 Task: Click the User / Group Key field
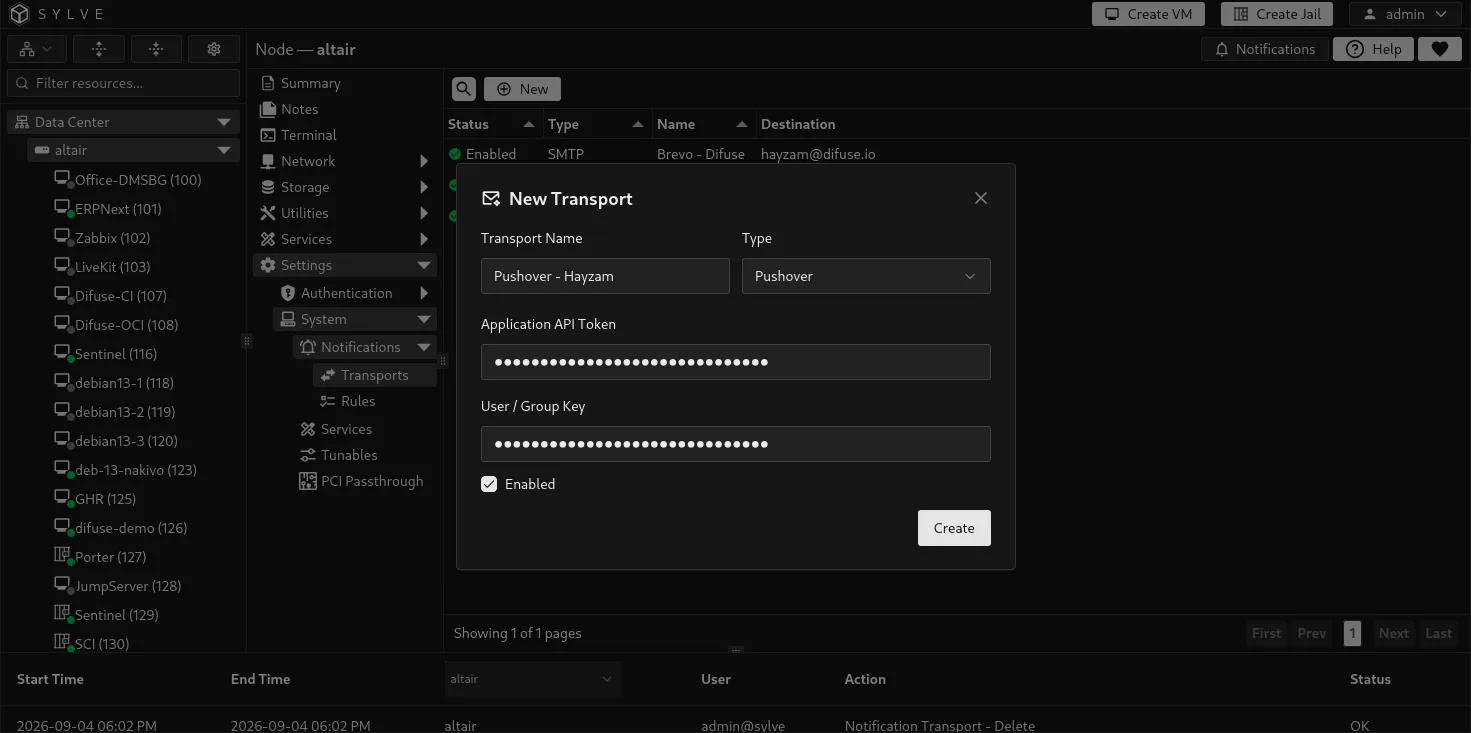(736, 444)
